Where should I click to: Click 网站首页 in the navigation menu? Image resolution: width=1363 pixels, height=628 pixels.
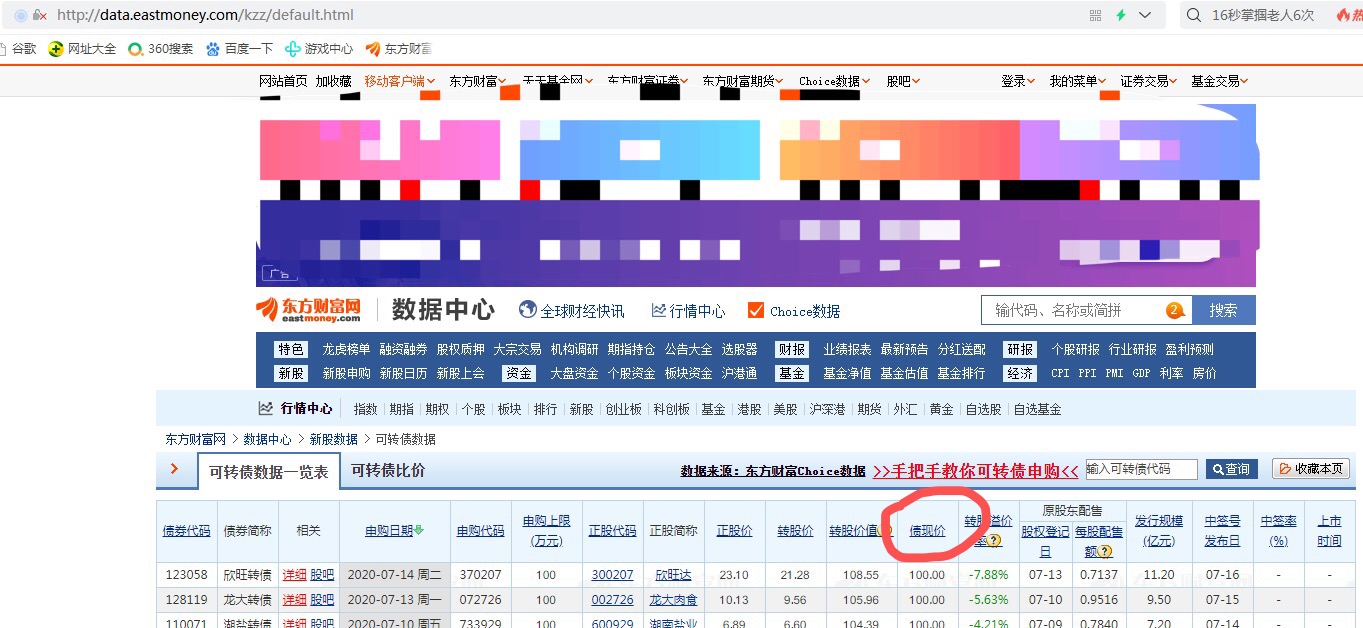[282, 81]
